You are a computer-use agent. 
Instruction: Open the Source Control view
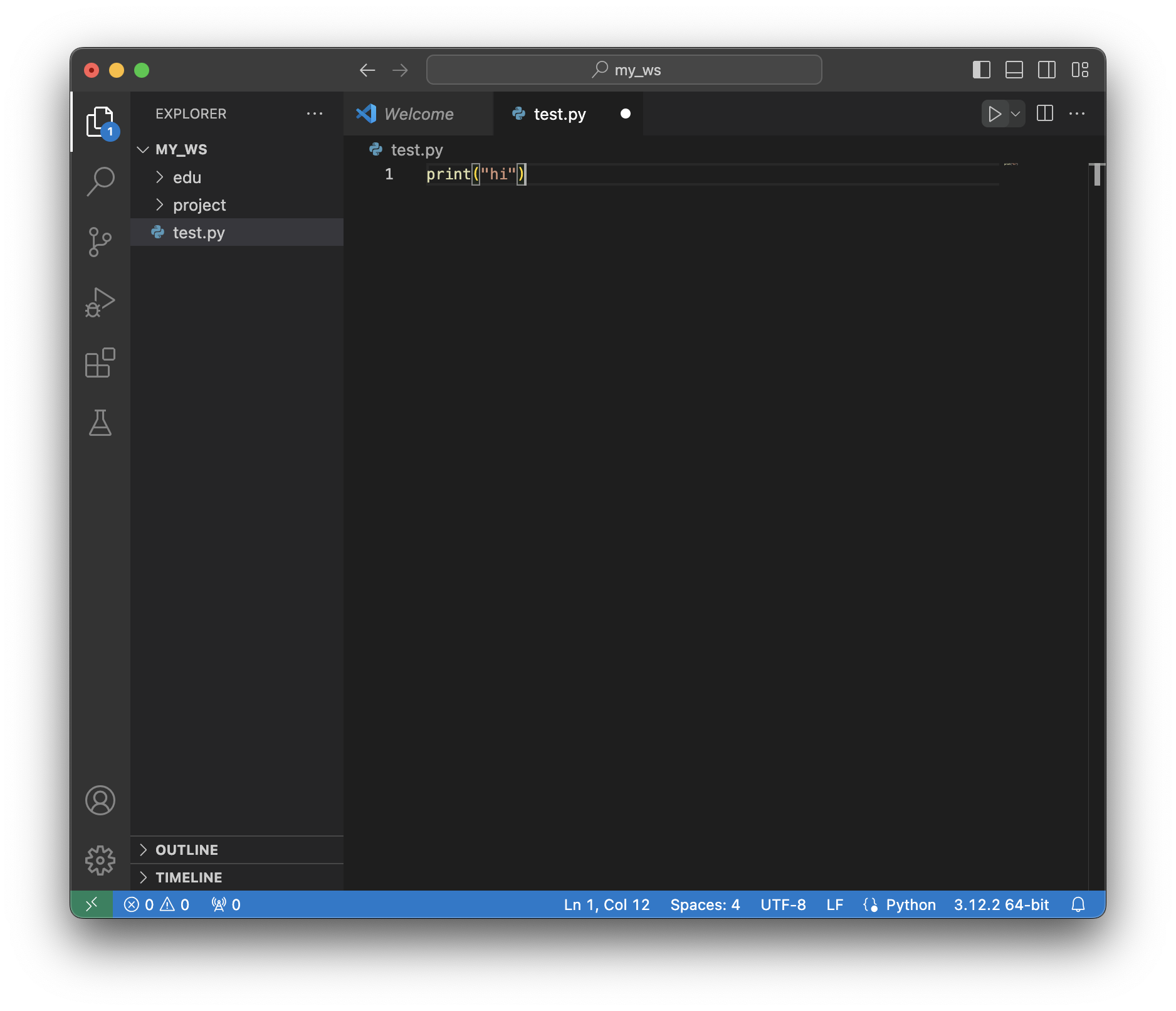(100, 242)
